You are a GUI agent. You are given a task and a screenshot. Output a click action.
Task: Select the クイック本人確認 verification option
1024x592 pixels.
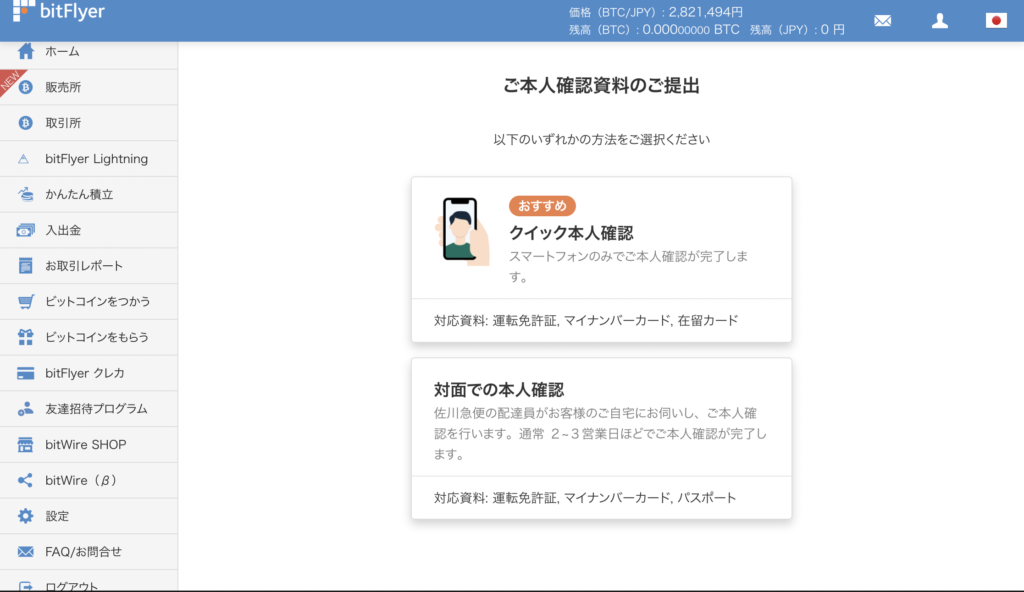(x=600, y=240)
